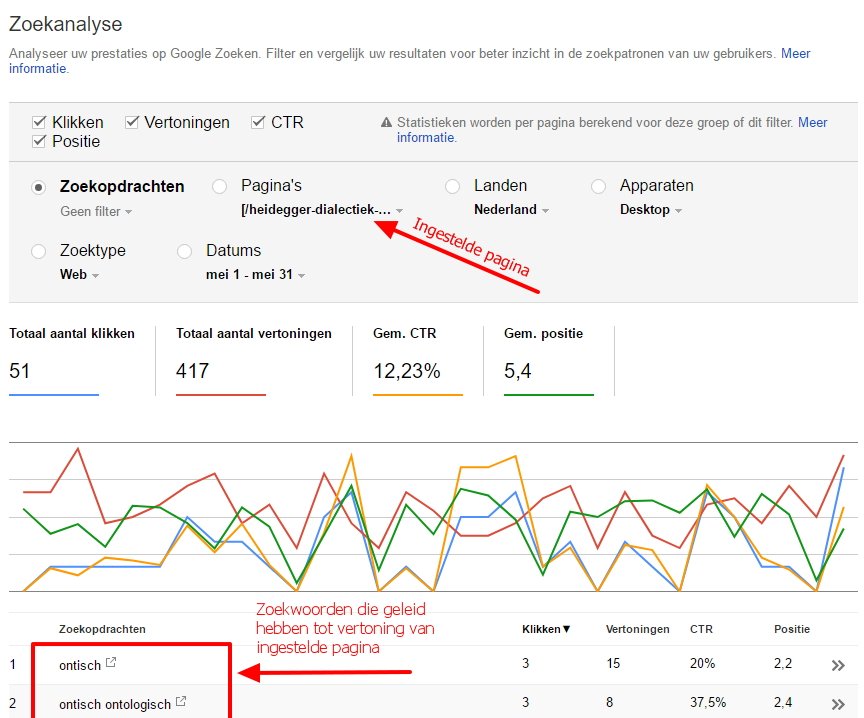Open the /heidegger-dialectiek page filter dropdown
Viewport: 864px width, 718px height.
pyautogui.click(x=322, y=210)
